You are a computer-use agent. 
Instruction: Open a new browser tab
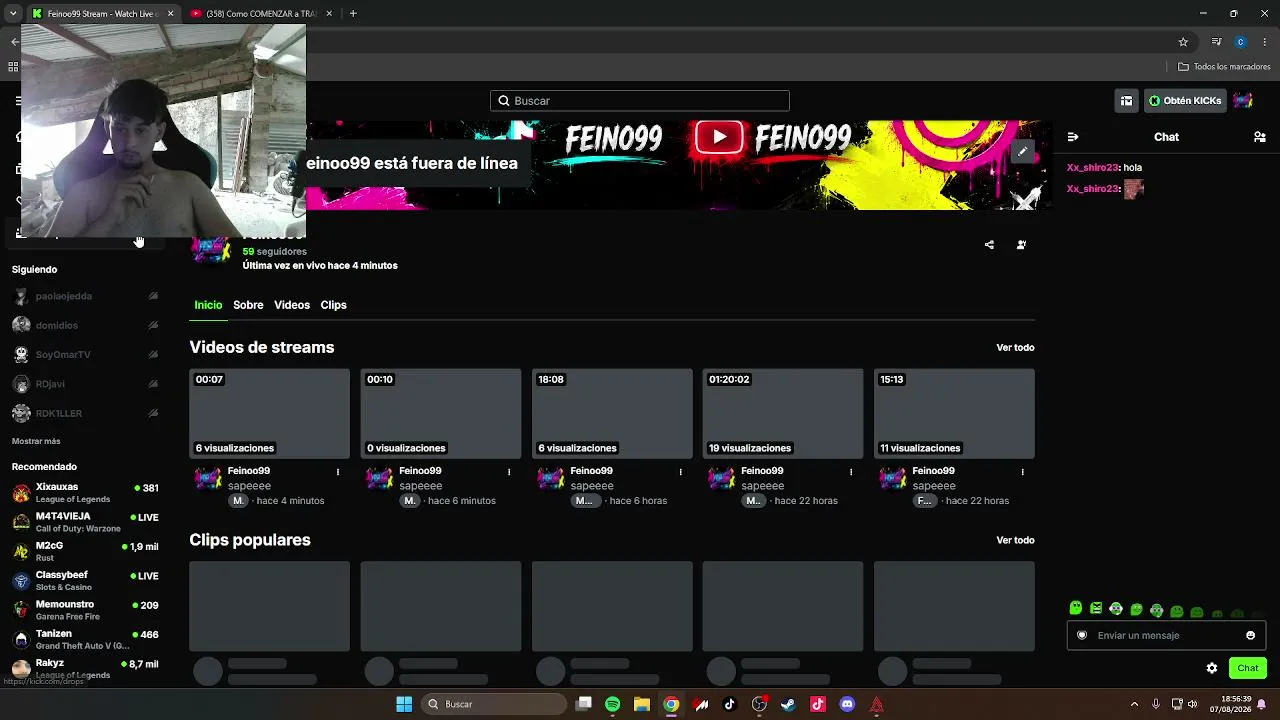[353, 14]
